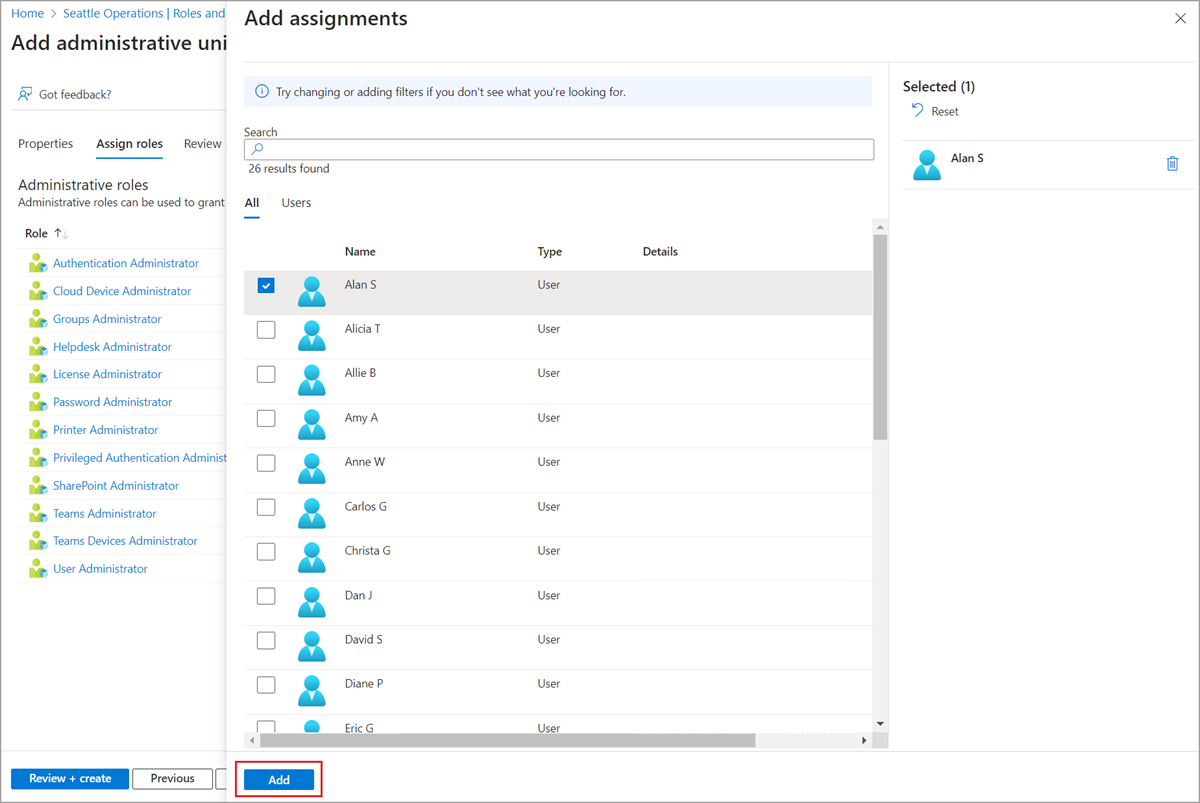Open the Assign roles tab

click(x=130, y=144)
